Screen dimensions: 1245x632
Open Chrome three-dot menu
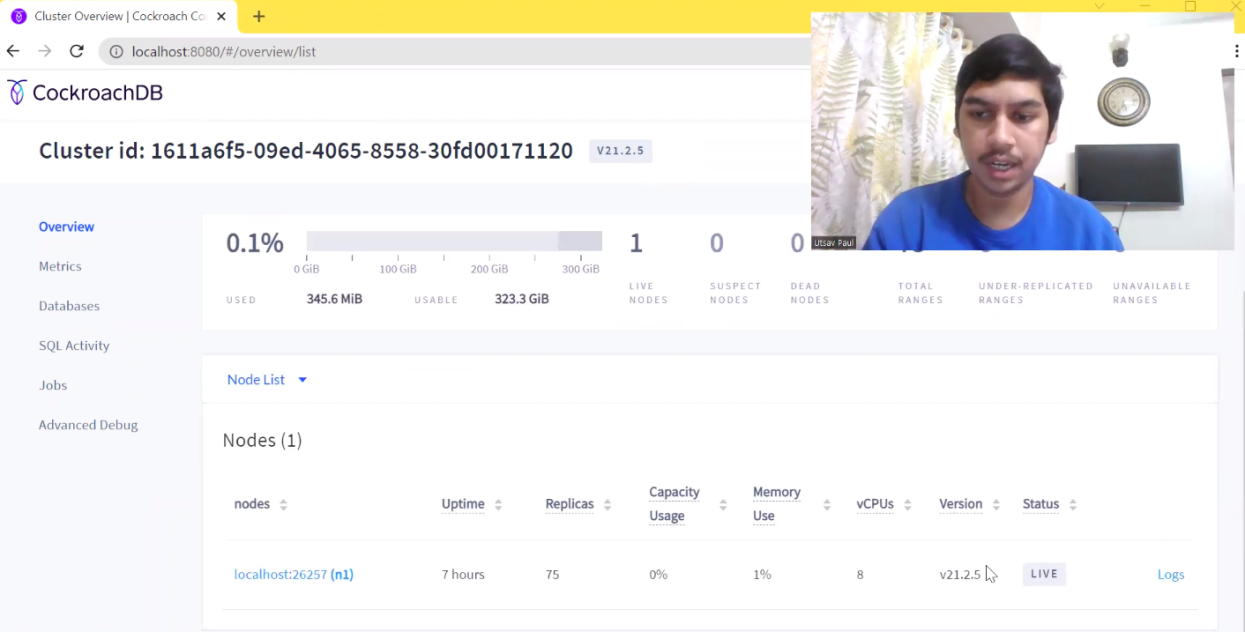point(1237,51)
